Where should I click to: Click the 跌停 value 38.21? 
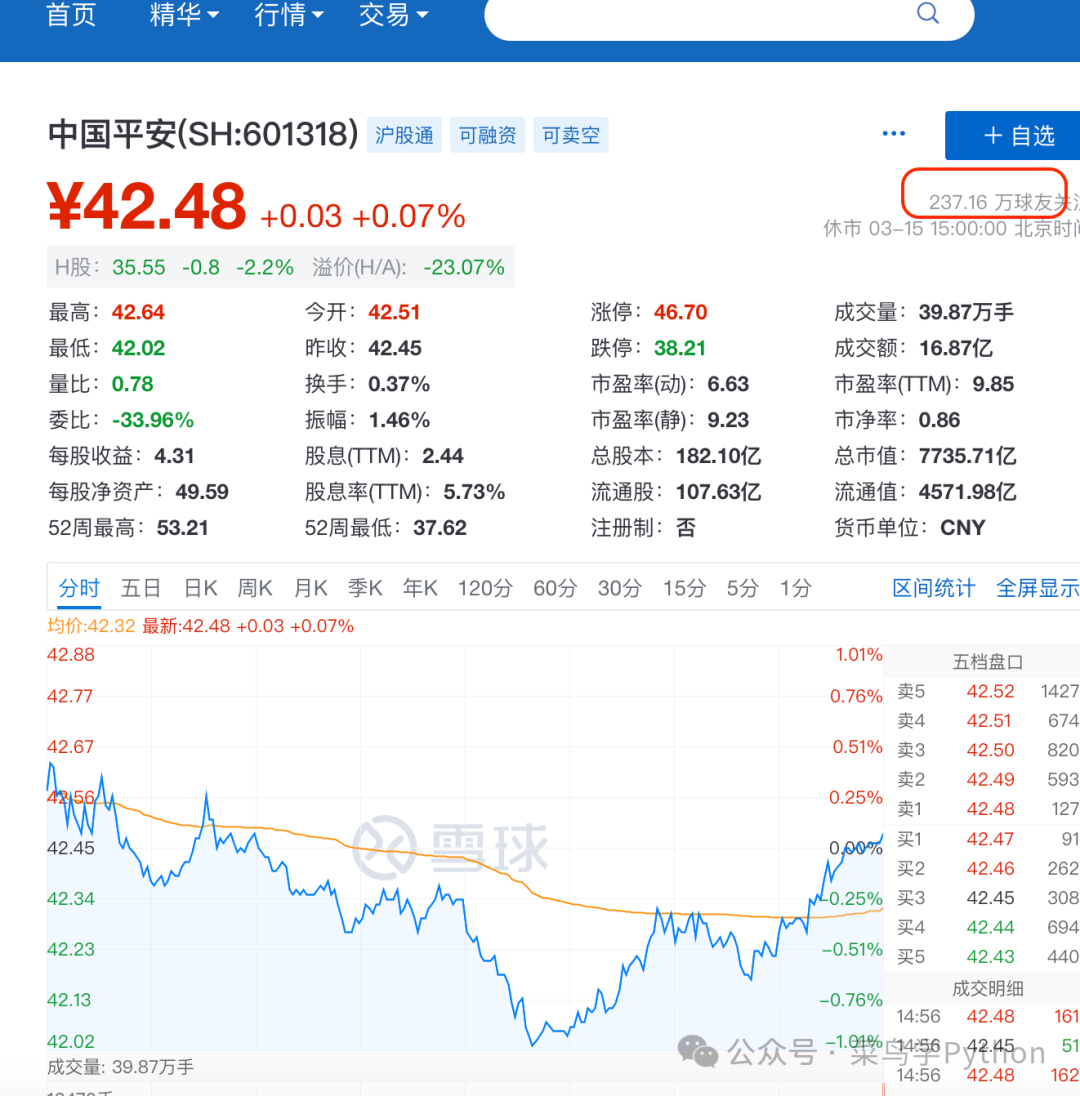pos(679,347)
